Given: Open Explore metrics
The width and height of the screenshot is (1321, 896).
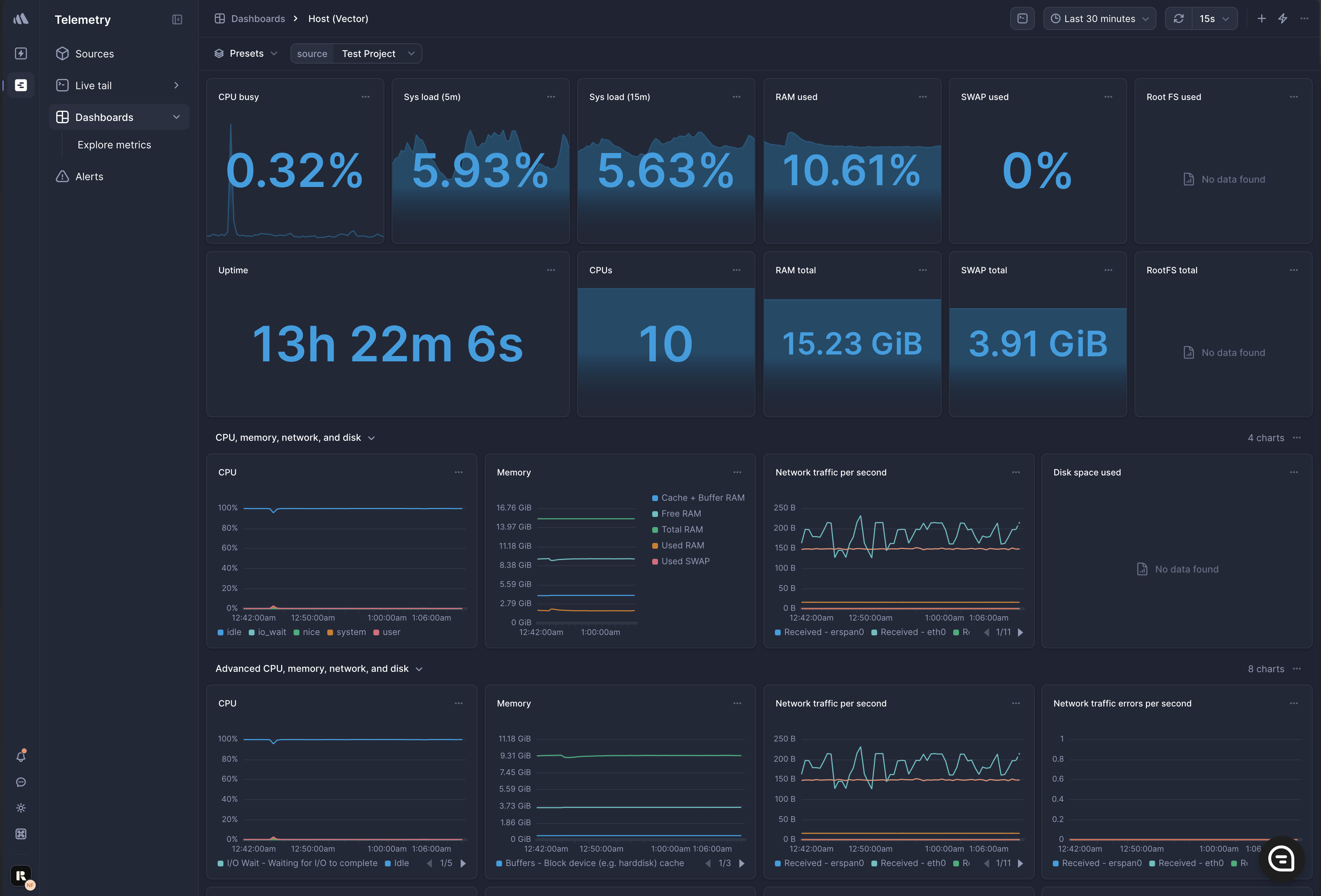Looking at the screenshot, I should [x=114, y=144].
